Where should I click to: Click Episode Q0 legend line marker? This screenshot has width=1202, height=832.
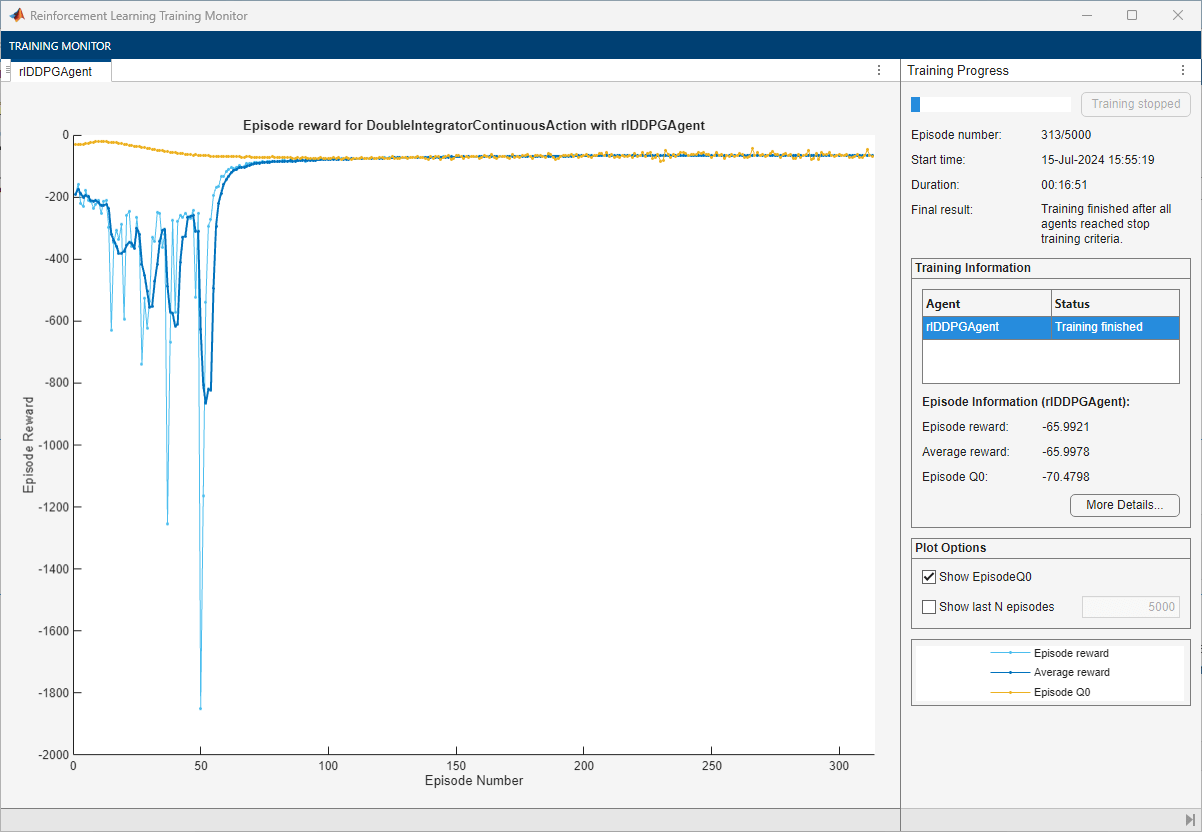point(1010,692)
